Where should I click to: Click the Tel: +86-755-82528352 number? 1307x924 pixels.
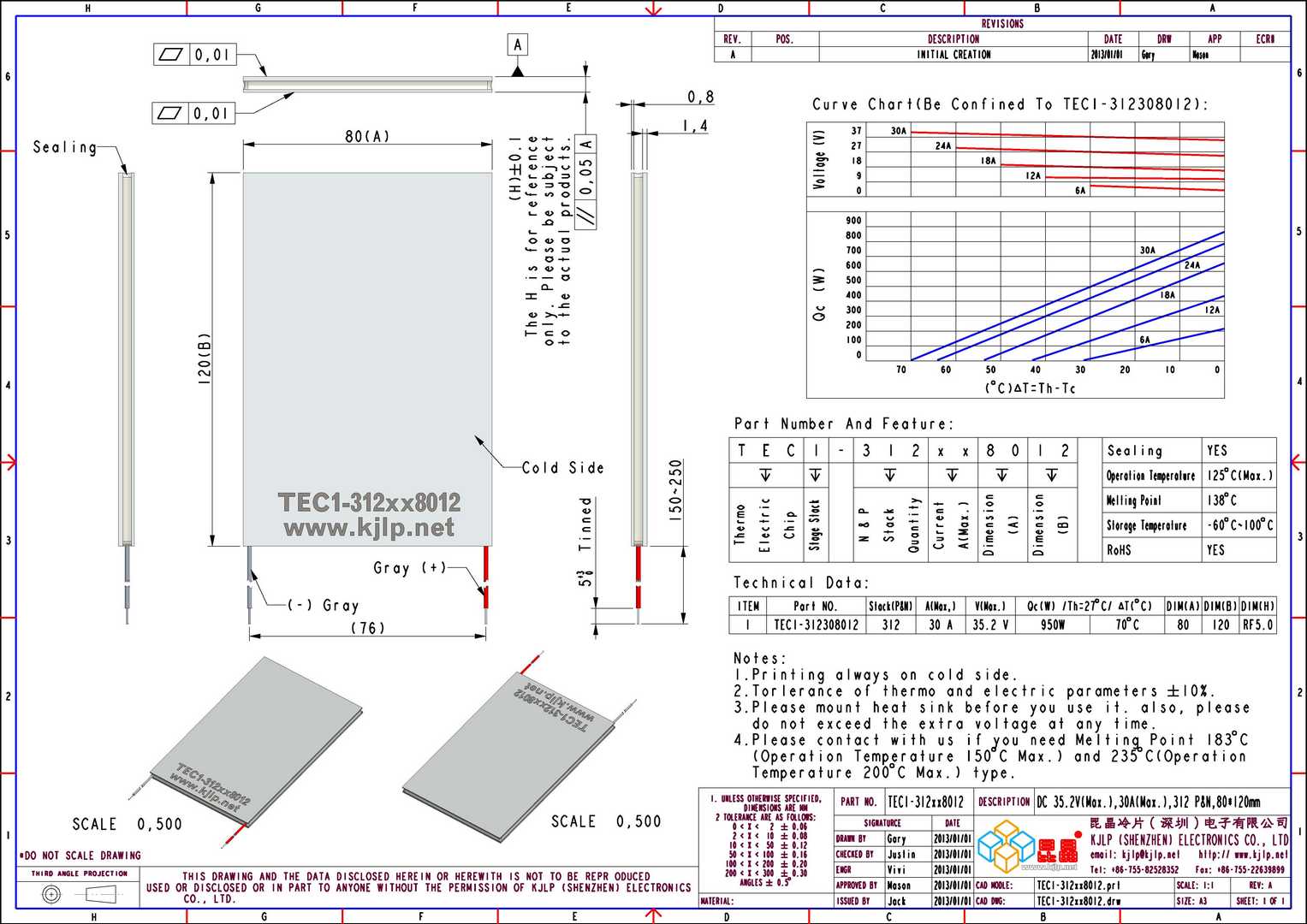(1134, 869)
